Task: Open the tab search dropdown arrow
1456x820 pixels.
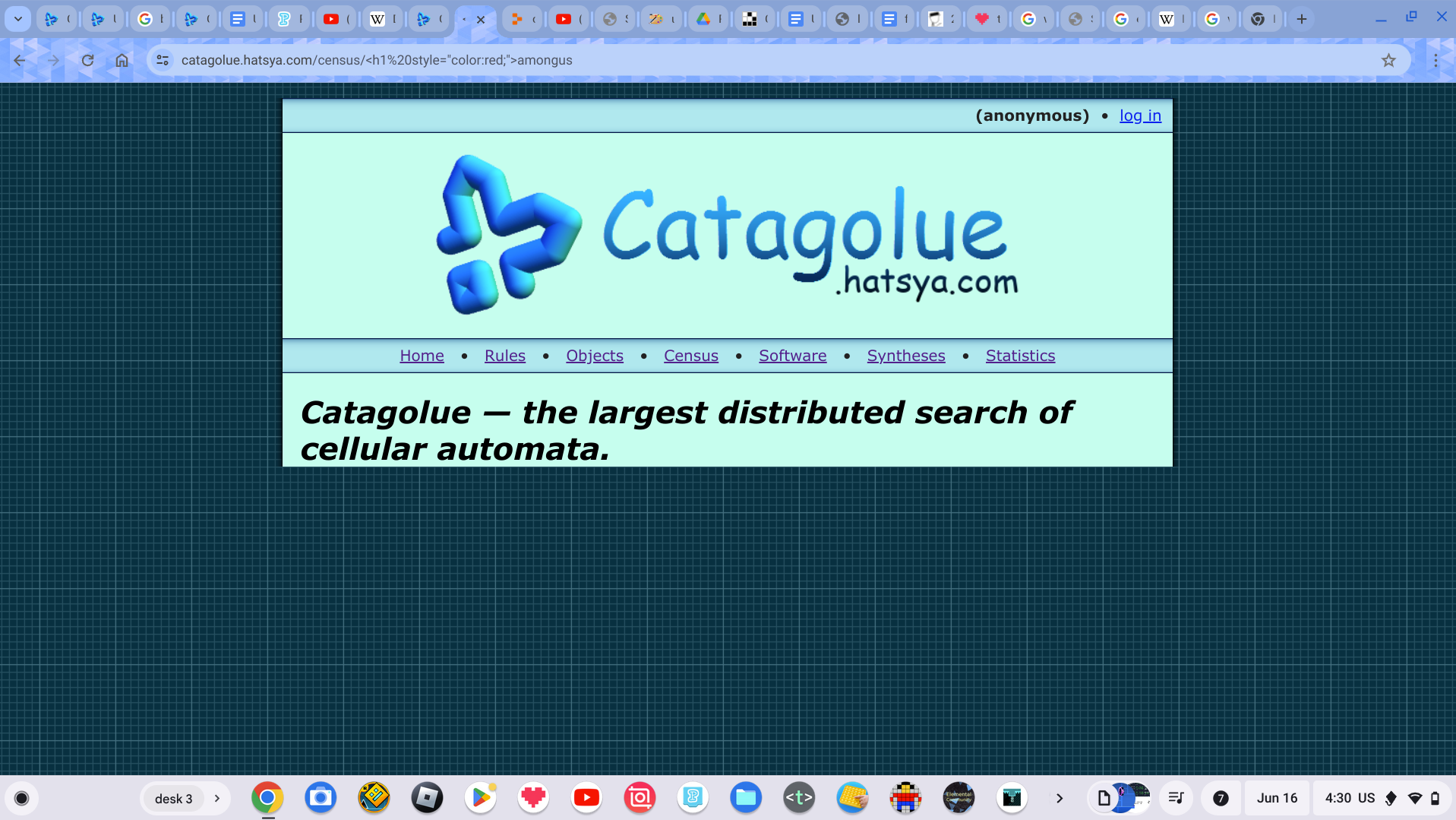Action: [x=17, y=19]
